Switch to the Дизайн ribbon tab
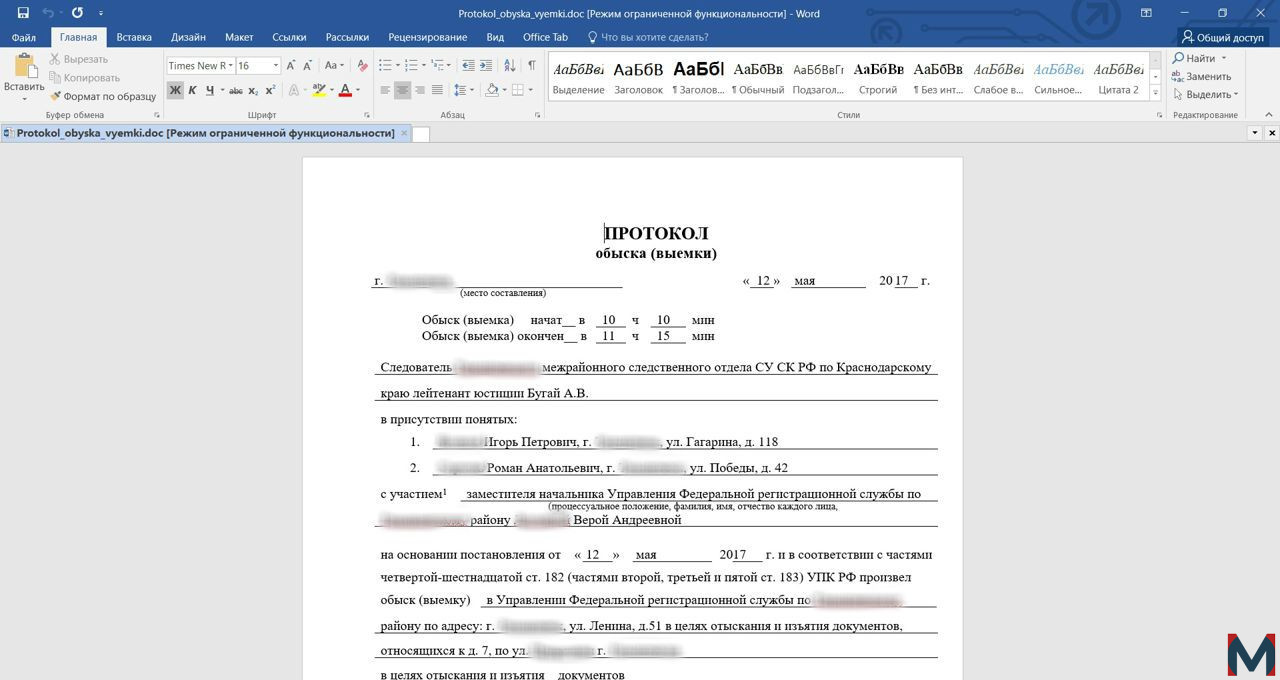The image size is (1280, 680). 188,37
